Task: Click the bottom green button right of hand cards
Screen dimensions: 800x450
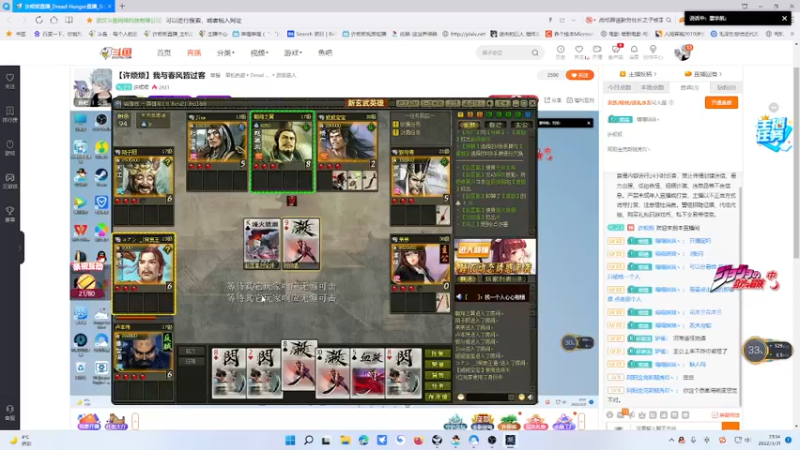Action: pyautogui.click(x=438, y=396)
